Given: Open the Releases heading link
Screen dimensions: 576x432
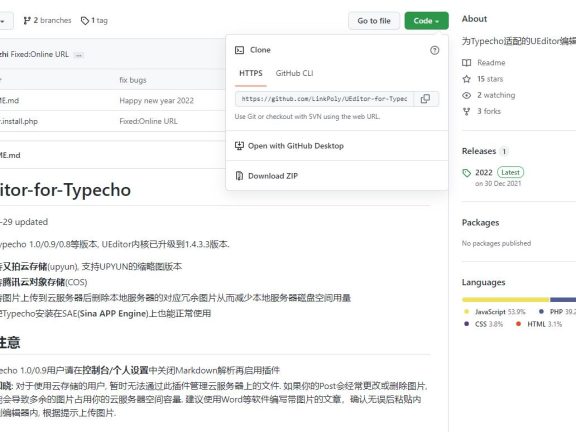Looking at the screenshot, I should (479, 151).
